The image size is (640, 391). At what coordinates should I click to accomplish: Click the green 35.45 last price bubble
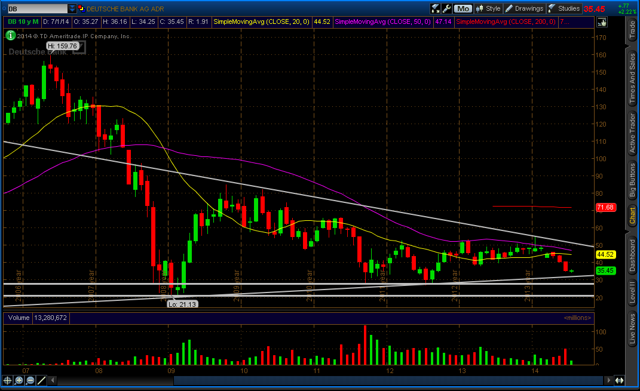pyautogui.click(x=605, y=271)
